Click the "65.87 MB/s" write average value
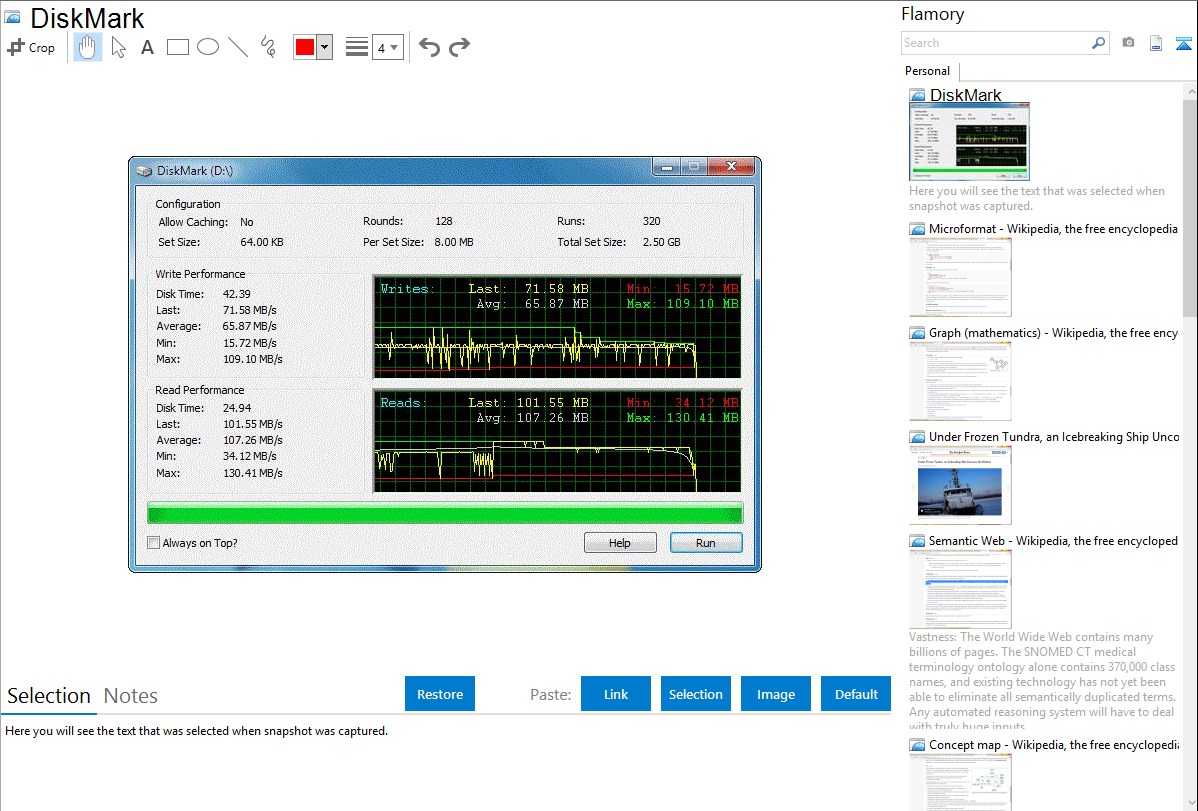 click(250, 326)
